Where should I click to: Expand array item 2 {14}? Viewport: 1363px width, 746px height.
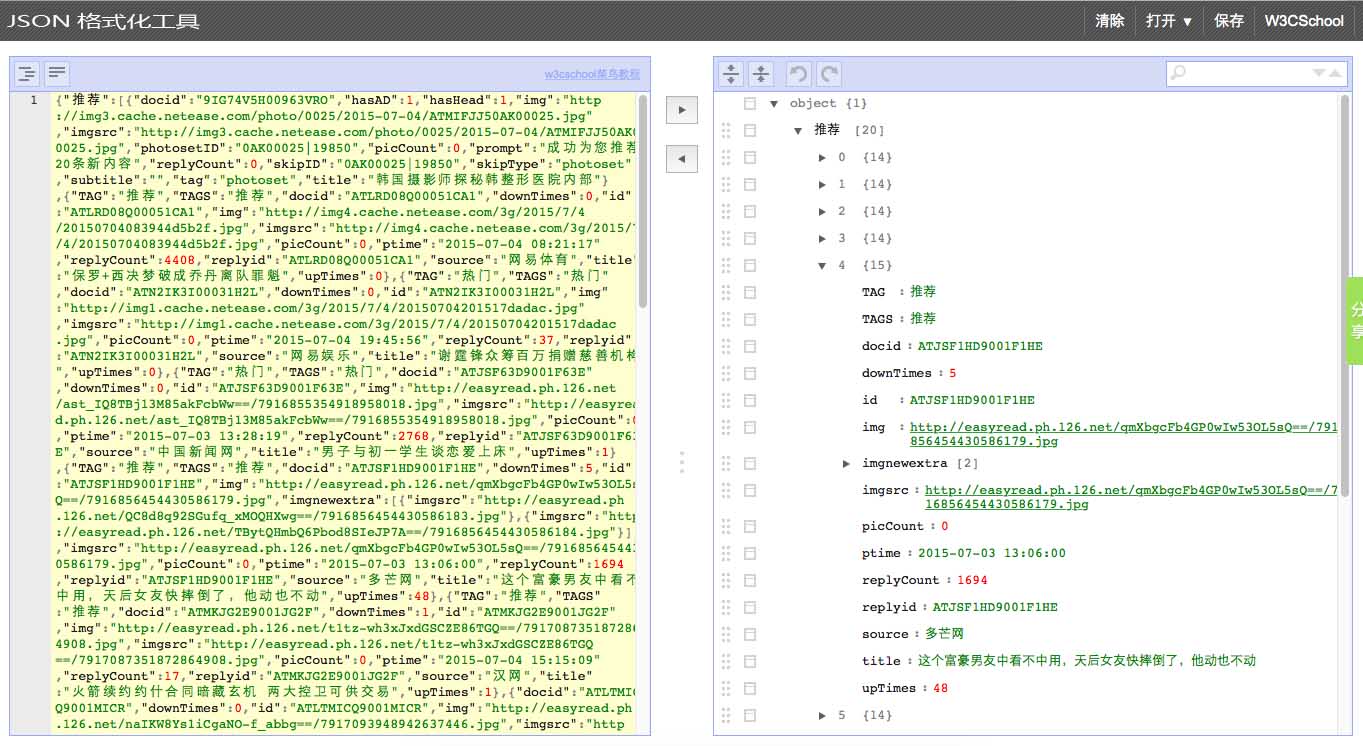coord(822,211)
